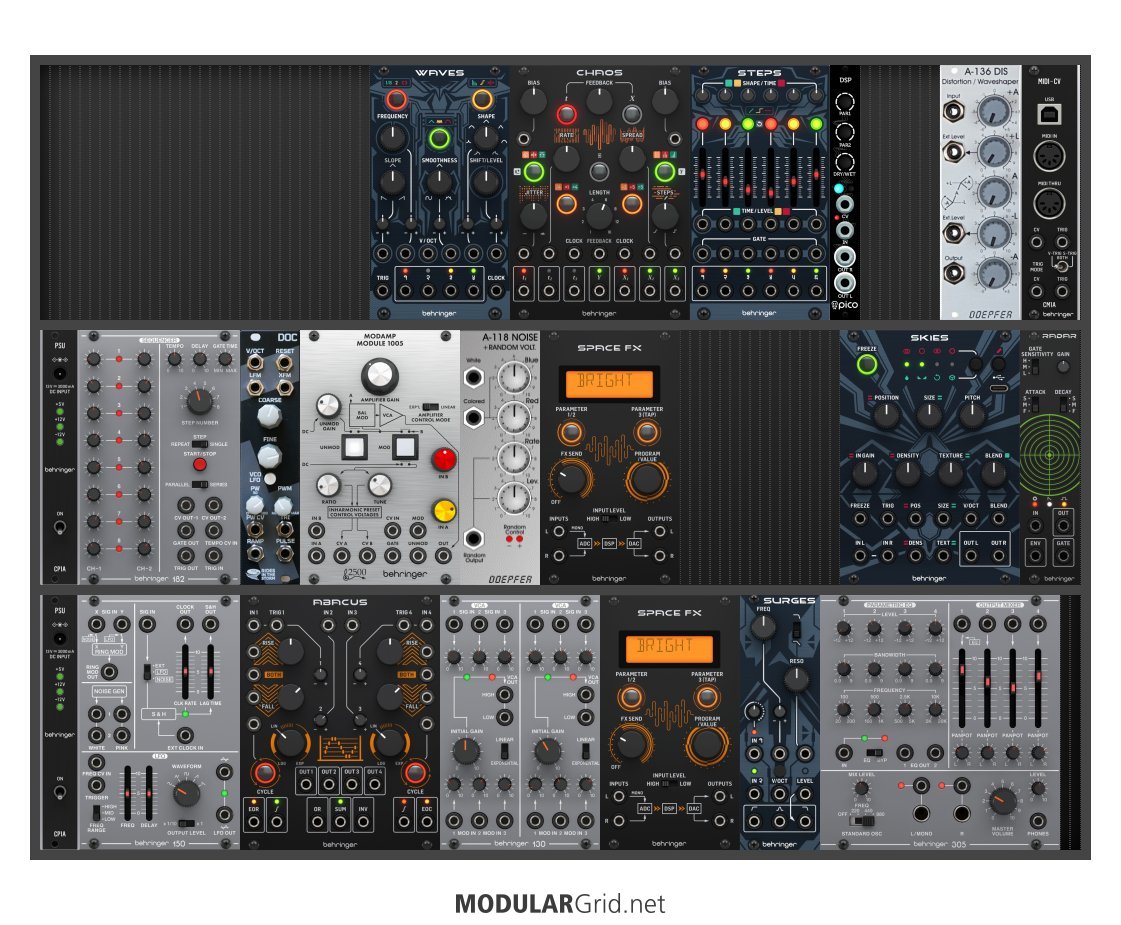1121x925 pixels.
Task: Click BRIGHT display on middle-row Space FX
Action: pos(609,382)
